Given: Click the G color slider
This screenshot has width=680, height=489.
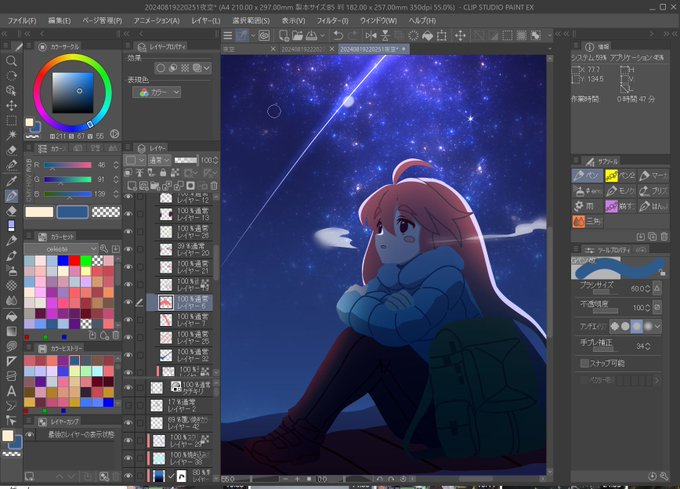Looking at the screenshot, I should point(68,179).
